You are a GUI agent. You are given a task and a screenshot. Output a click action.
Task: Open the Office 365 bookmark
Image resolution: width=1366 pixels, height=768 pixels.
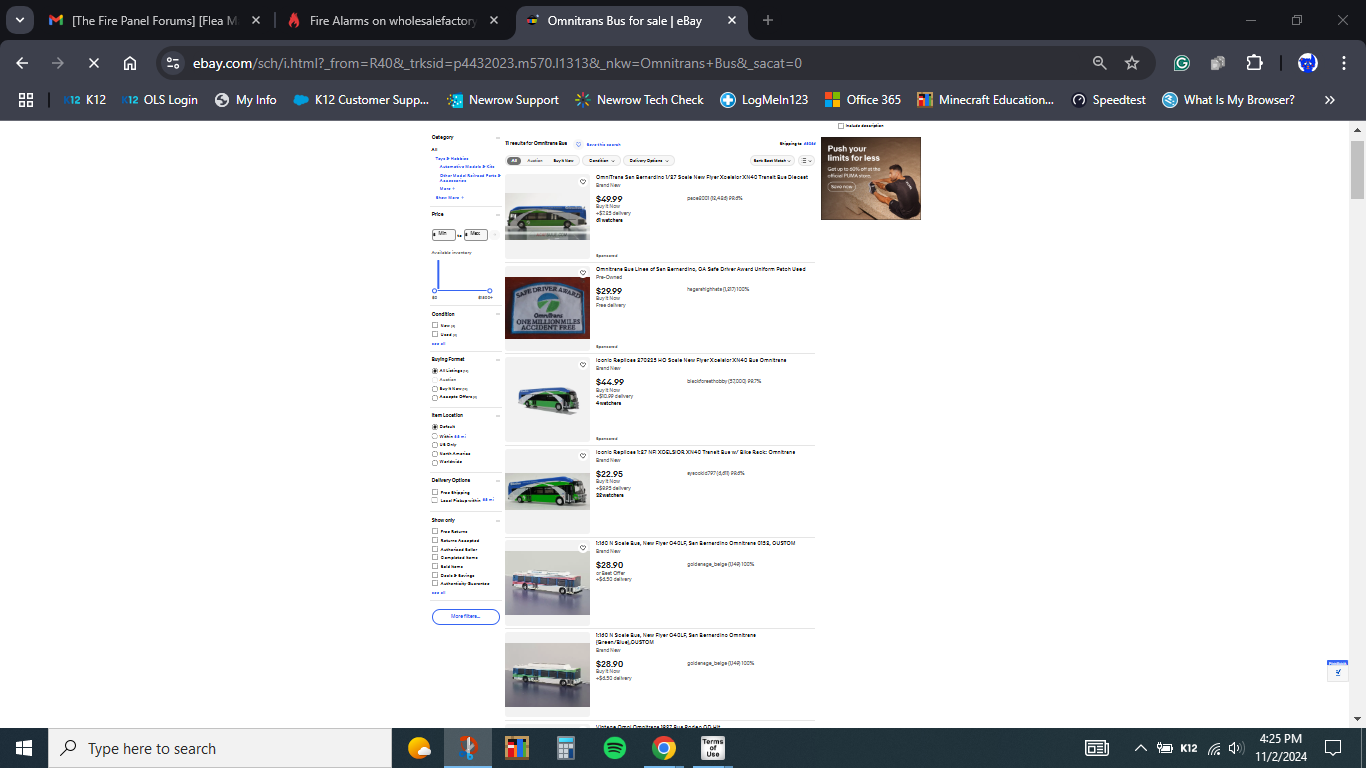point(862,100)
